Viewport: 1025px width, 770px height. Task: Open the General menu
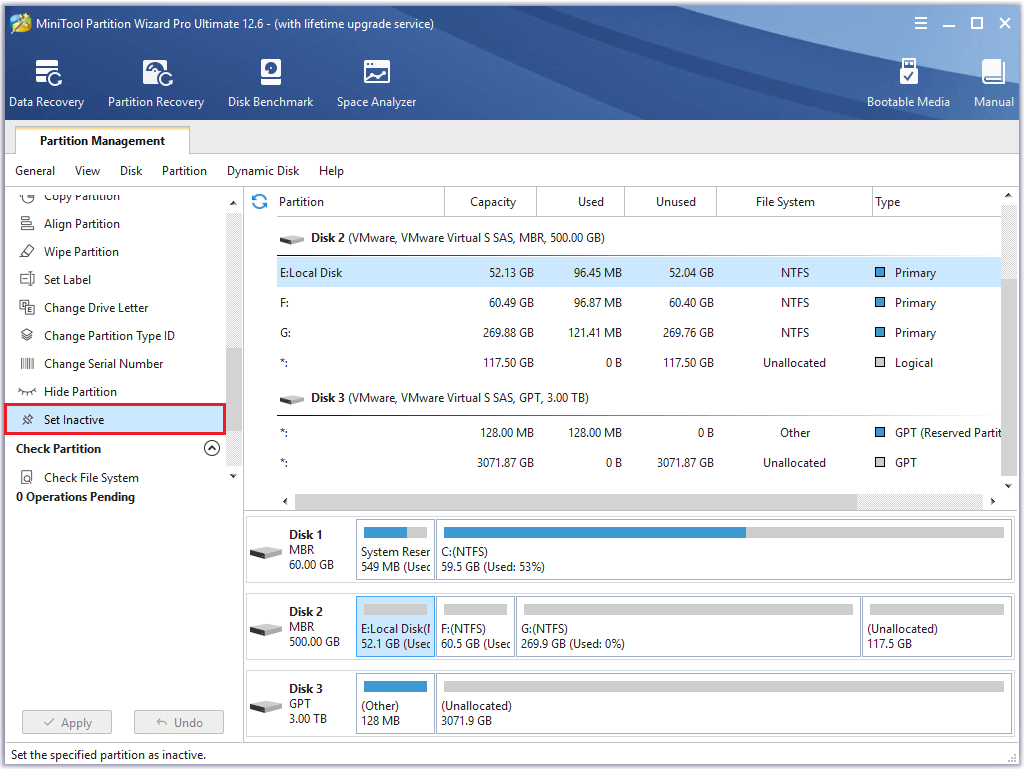pyautogui.click(x=35, y=171)
